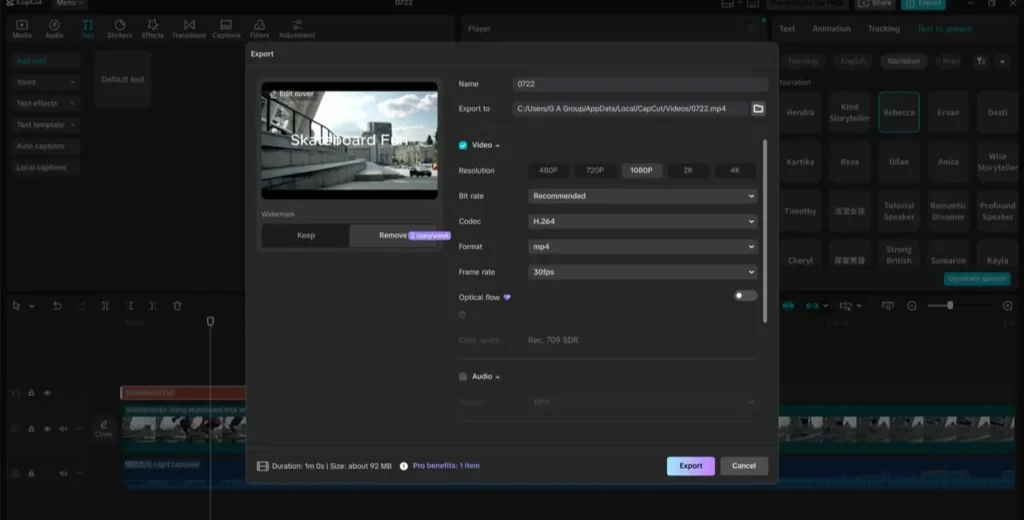Click the Pro benefits info icon
This screenshot has width=1024, height=520.
[404, 466]
